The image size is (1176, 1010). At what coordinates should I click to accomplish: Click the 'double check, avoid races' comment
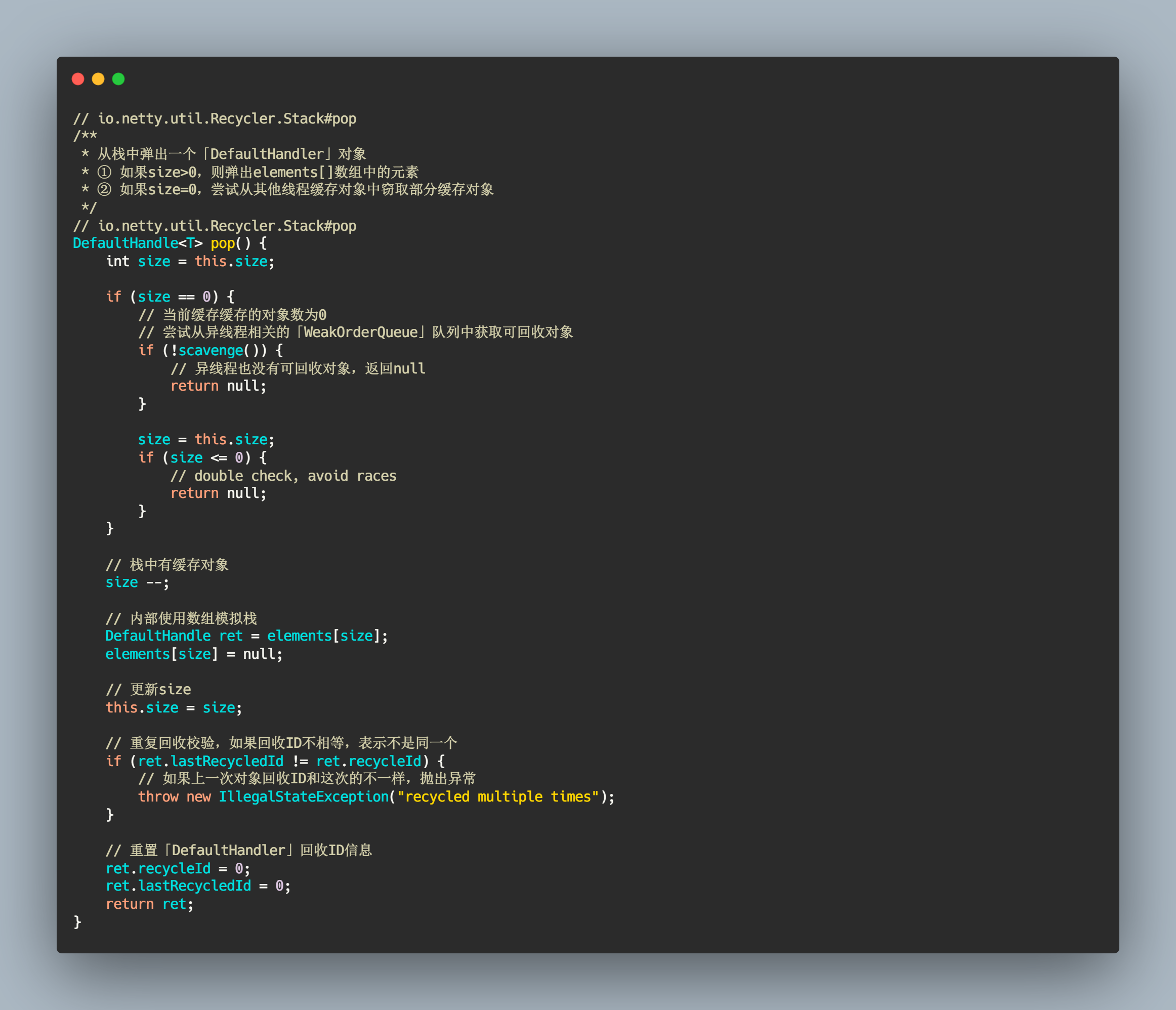[283, 476]
